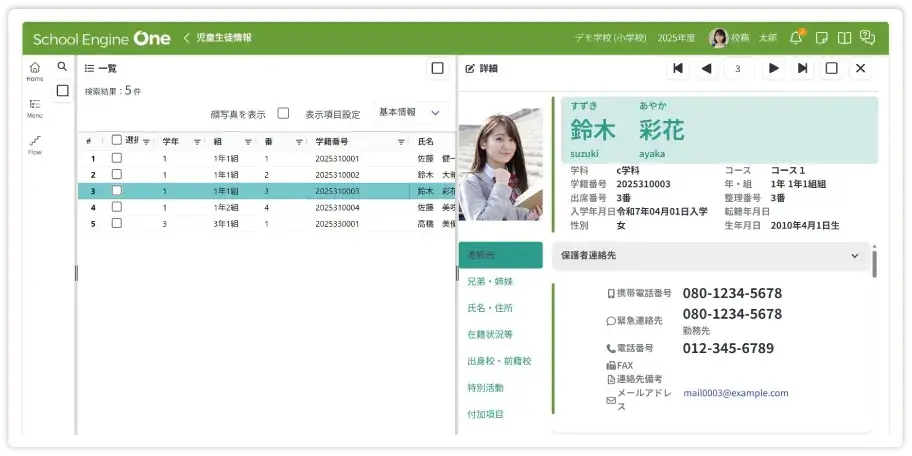Click the 詳細 edit pencil icon
The width and height of the screenshot is (912, 456).
point(470,69)
